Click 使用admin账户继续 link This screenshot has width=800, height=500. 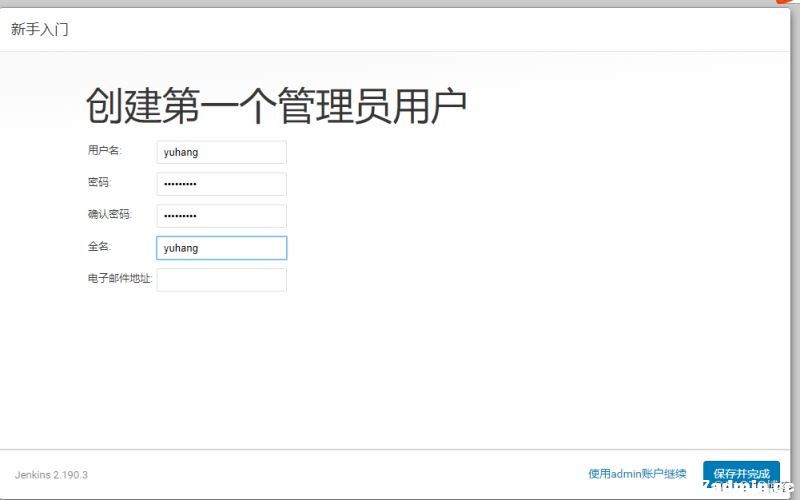point(637,474)
